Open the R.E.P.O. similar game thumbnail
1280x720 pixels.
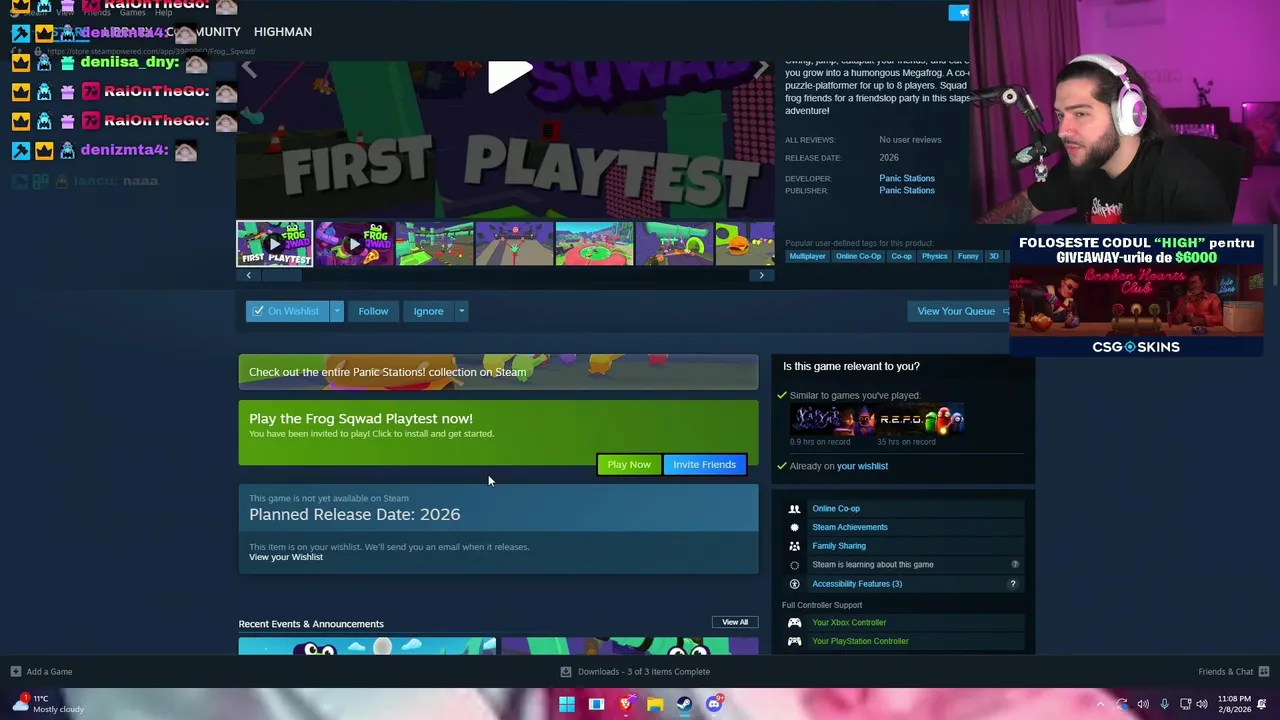[921, 419]
